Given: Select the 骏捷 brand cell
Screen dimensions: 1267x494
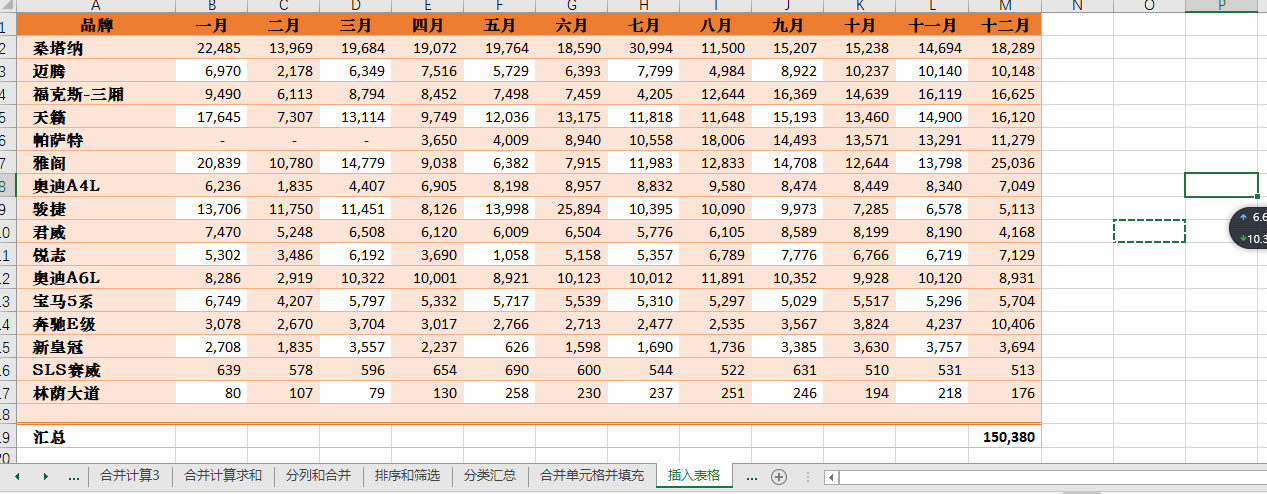Looking at the screenshot, I should 96,209.
